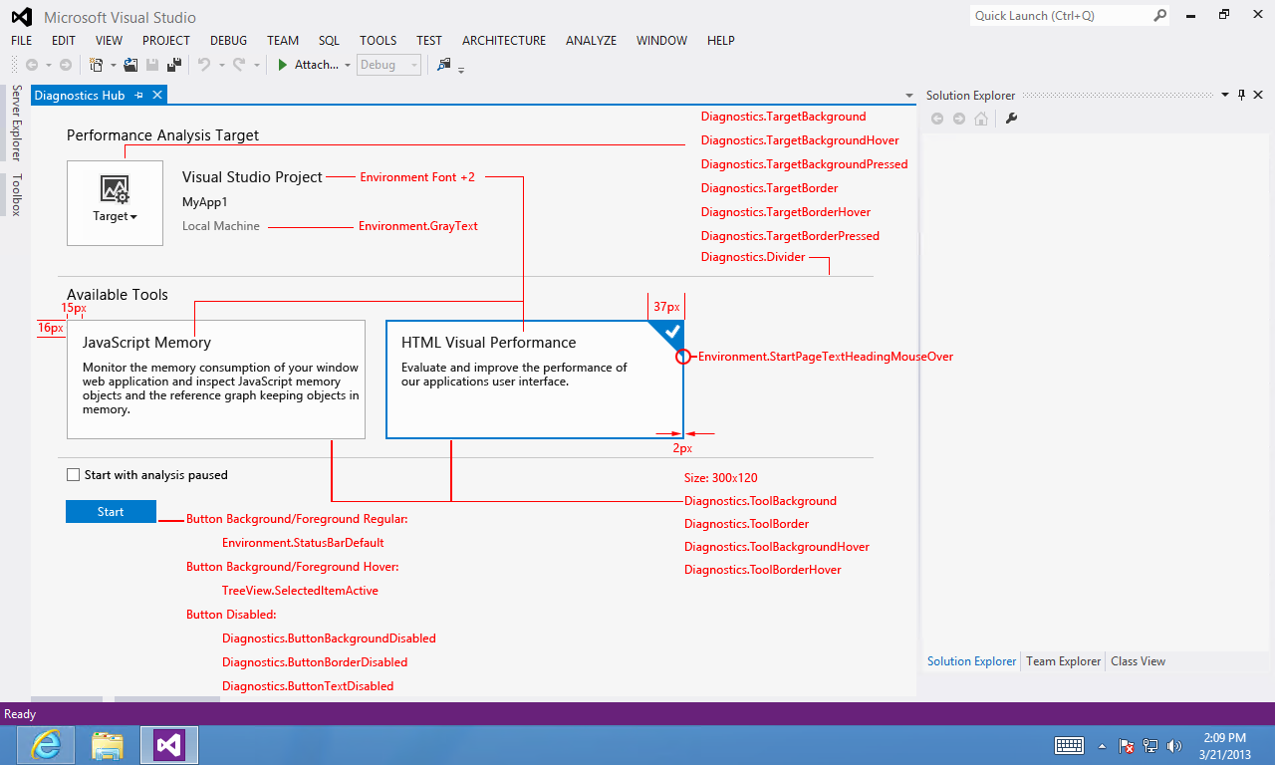The height and width of the screenshot is (765, 1275).
Task: Open touch keyboard from system tray
Action: pyautogui.click(x=1069, y=746)
